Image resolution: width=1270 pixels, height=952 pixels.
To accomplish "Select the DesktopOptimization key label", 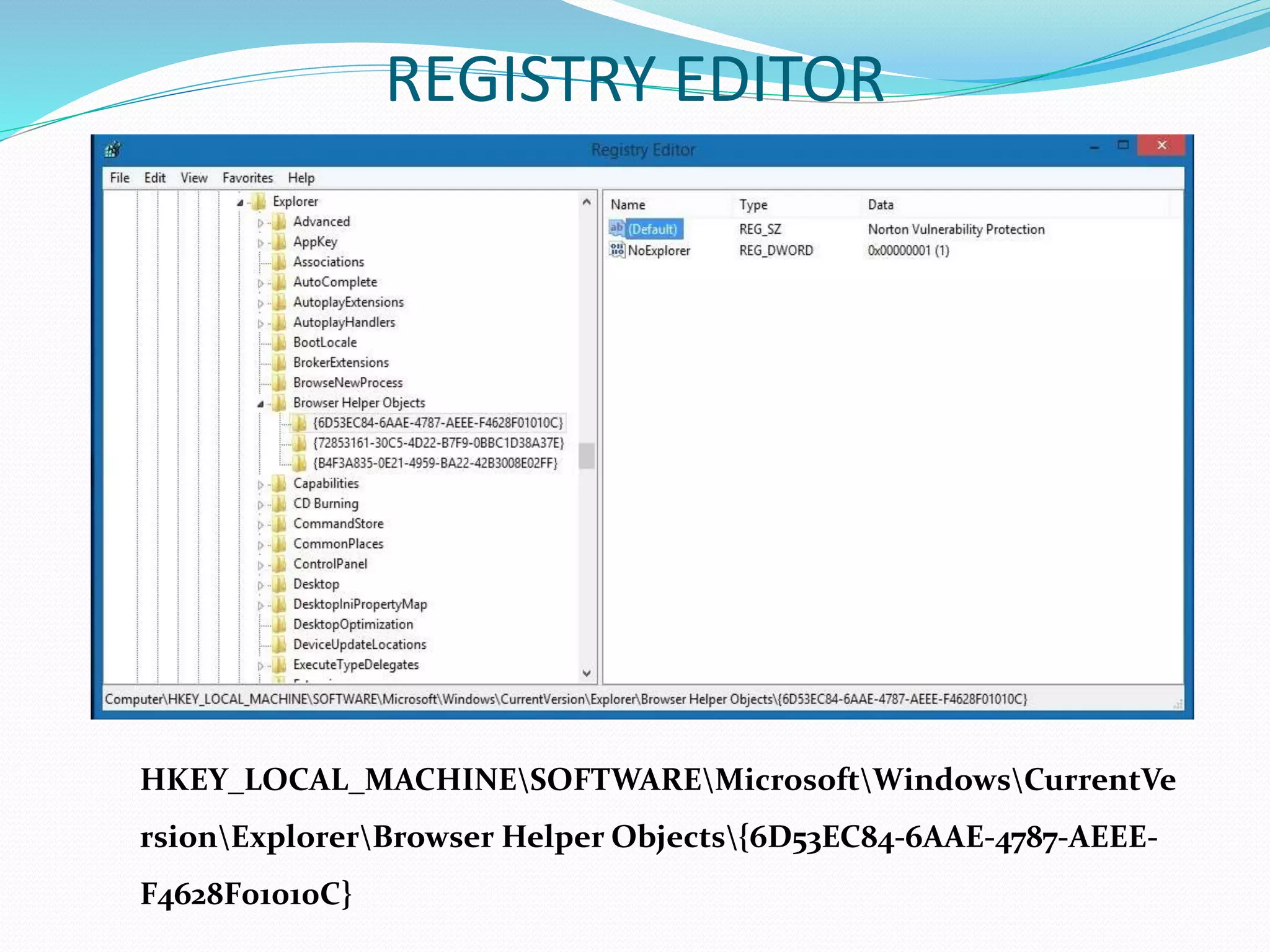I will (353, 624).
